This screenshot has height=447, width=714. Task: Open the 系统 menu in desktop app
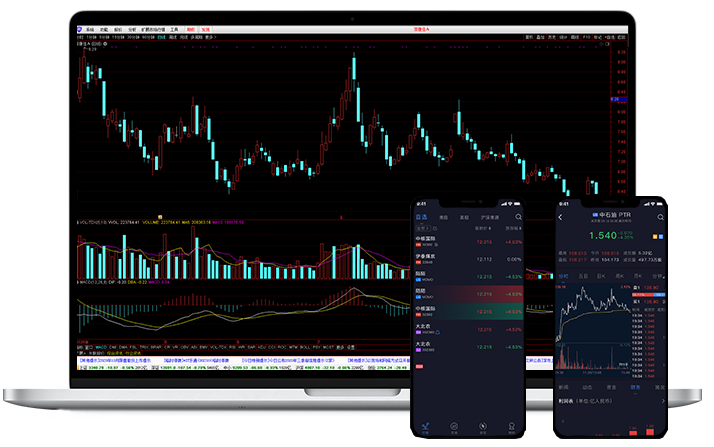tap(92, 29)
